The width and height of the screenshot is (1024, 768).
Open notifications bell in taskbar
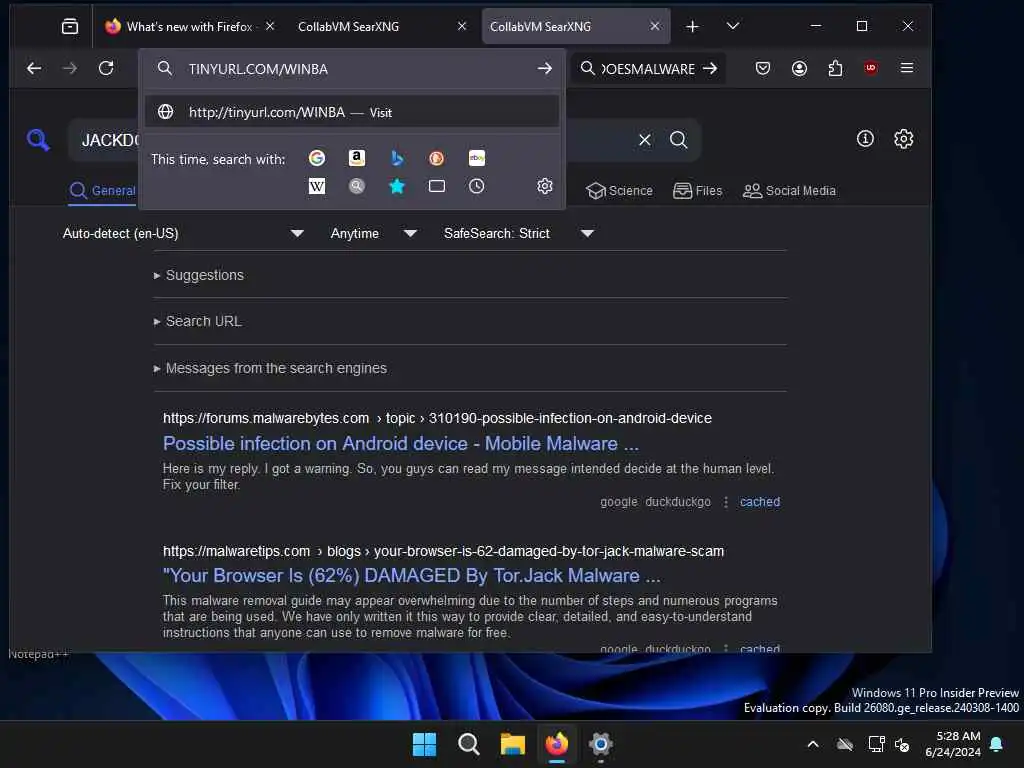(997, 744)
